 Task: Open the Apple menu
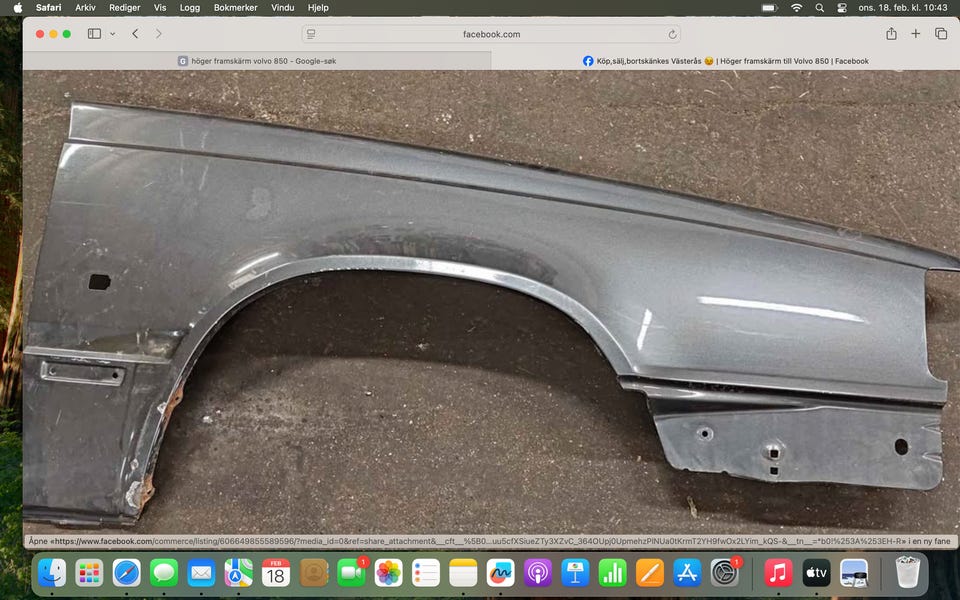[17, 7]
